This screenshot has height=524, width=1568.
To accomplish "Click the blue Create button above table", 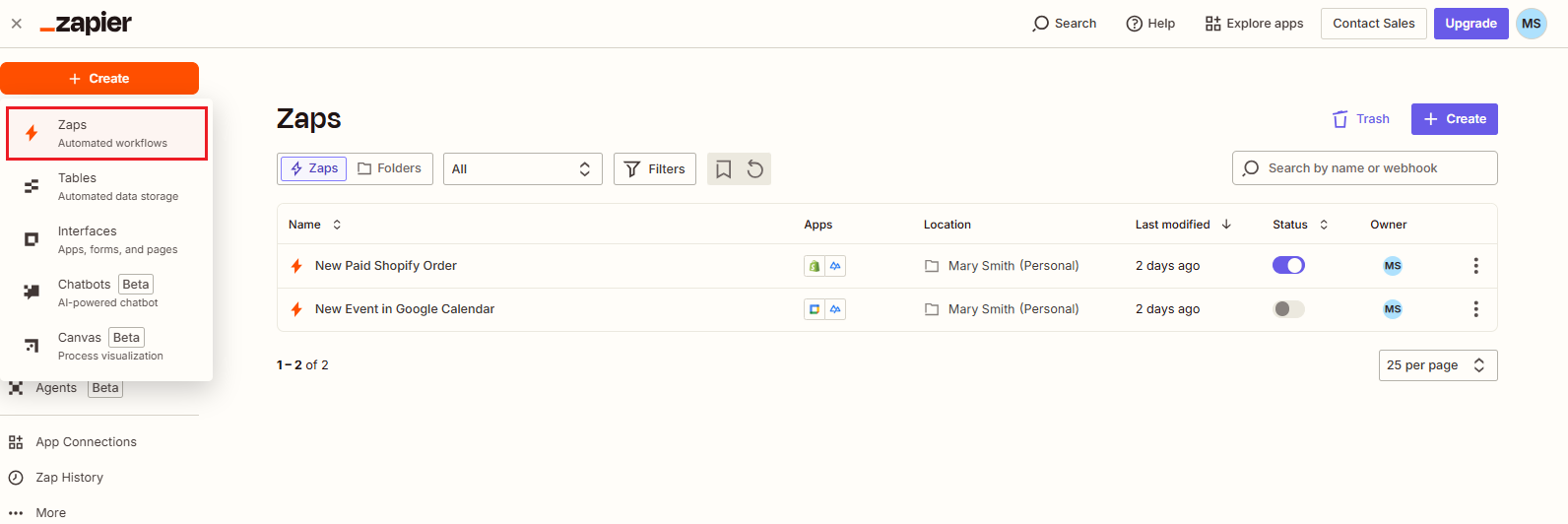I will (1455, 119).
